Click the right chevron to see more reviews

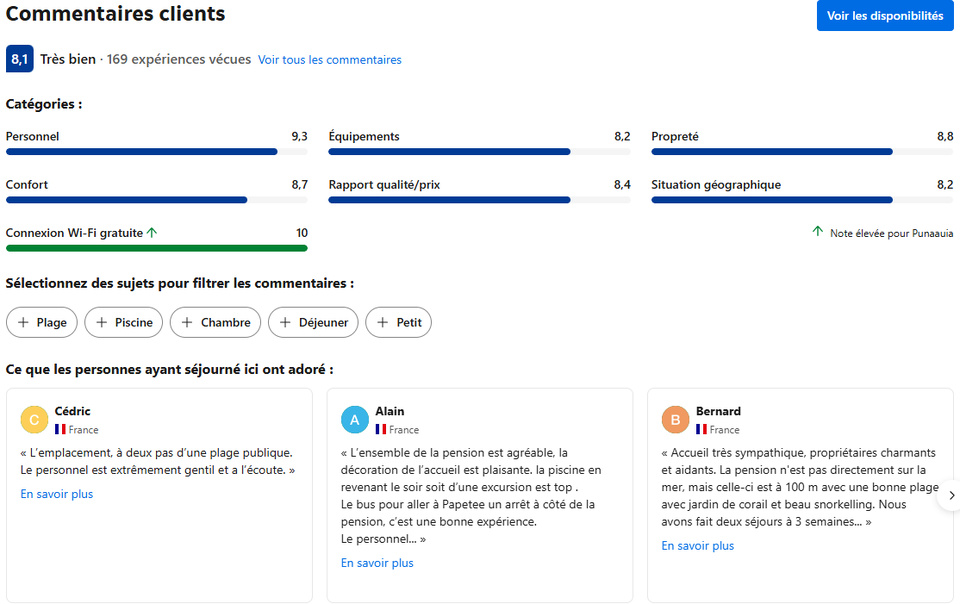point(951,495)
